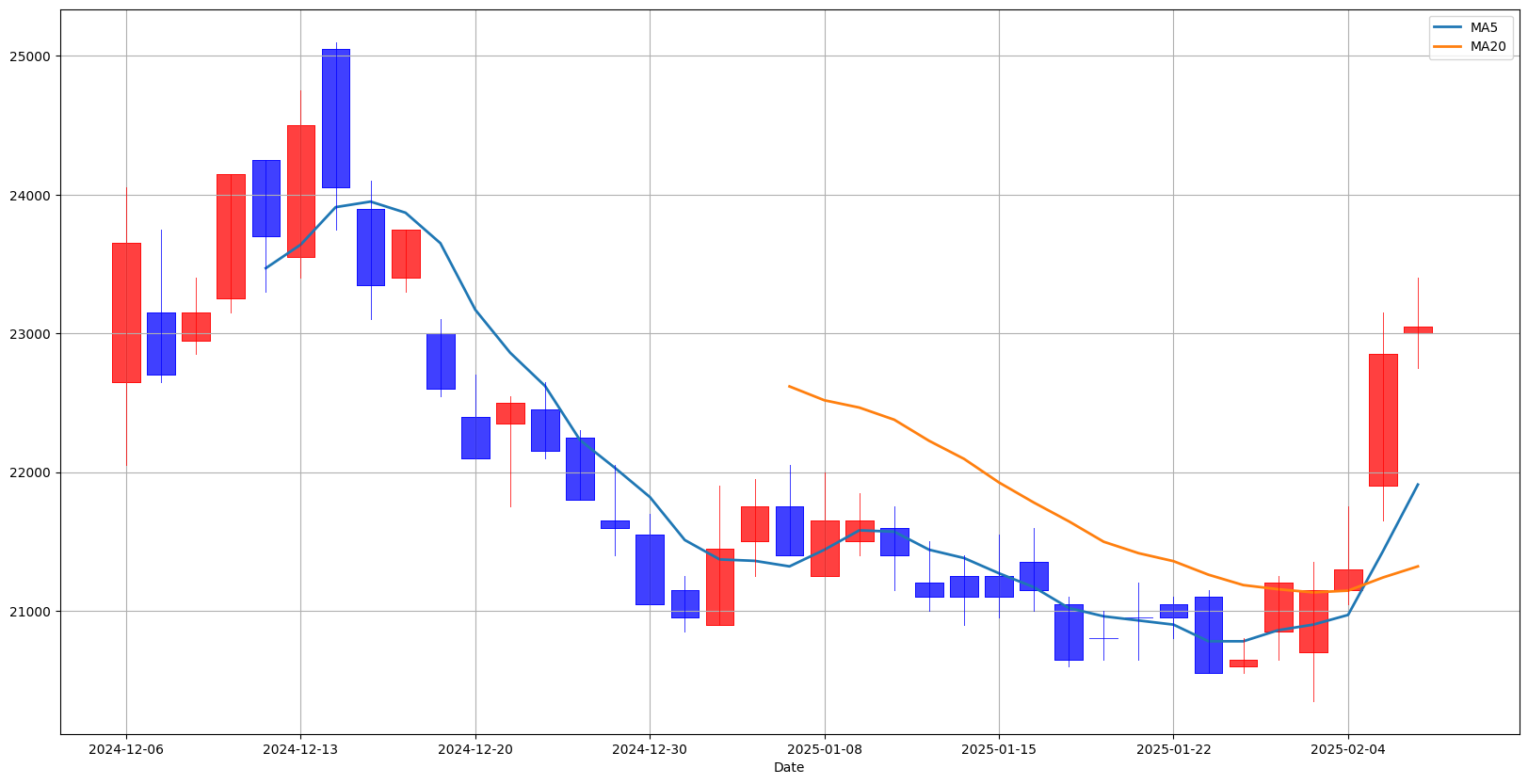1528x784 pixels.
Task: Select the orange MA20 line swatch in legend
Action: click(x=1448, y=46)
